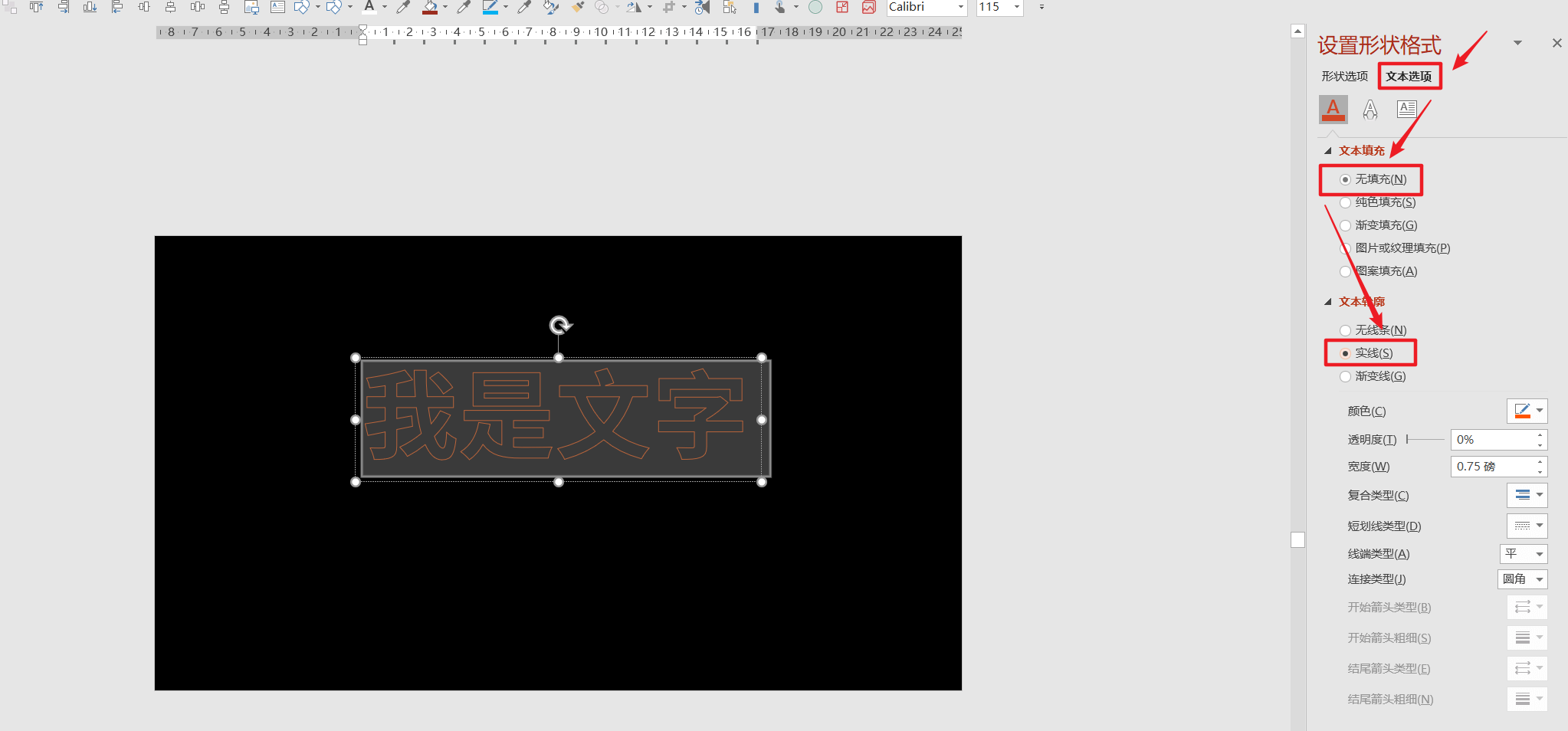Open Text Fill & Outline category
Screen dimensions: 1568x731
pyautogui.click(x=1333, y=109)
